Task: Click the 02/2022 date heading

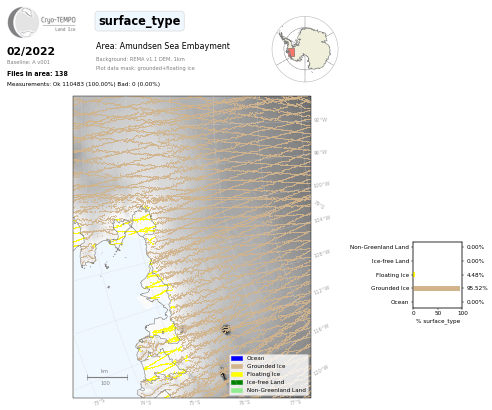Action: point(31,51)
